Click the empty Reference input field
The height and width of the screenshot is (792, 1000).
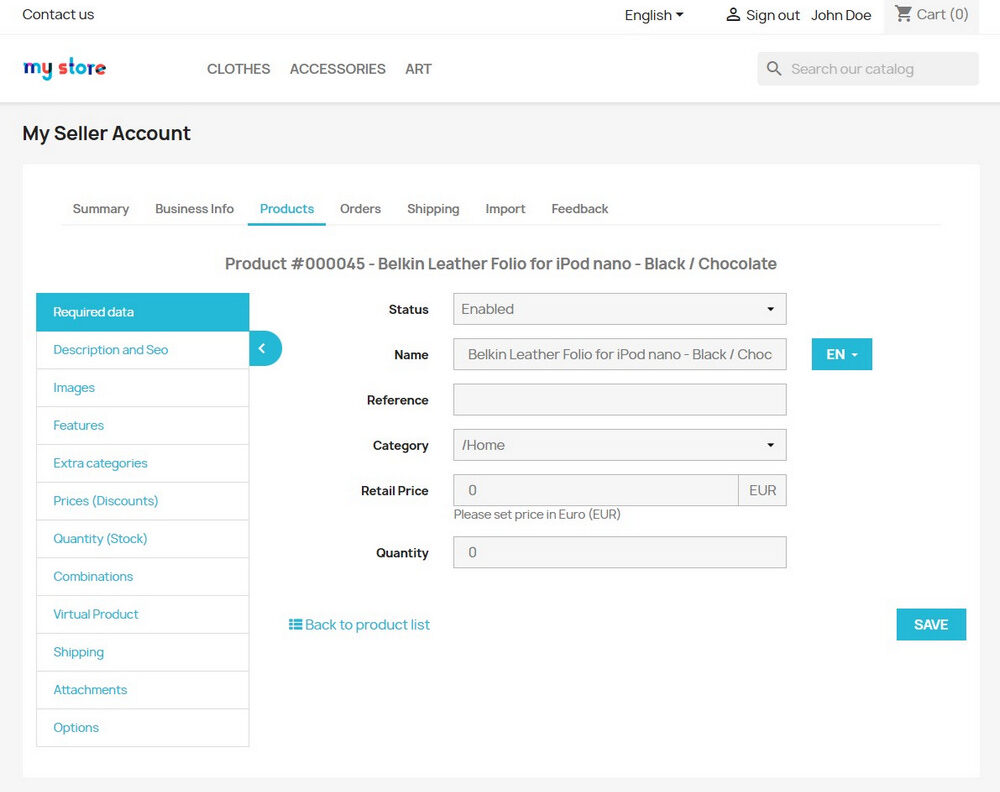[x=619, y=400]
